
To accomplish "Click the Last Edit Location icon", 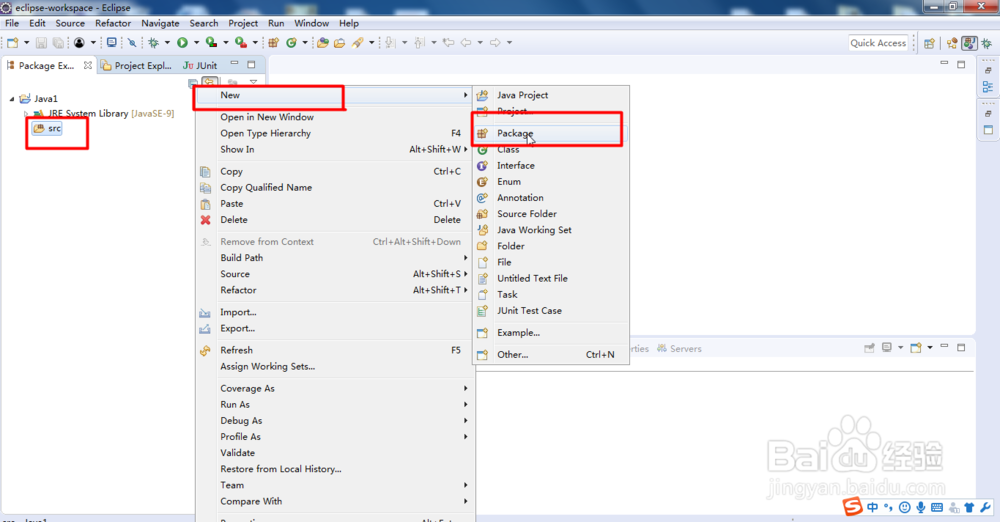I will click(448, 43).
